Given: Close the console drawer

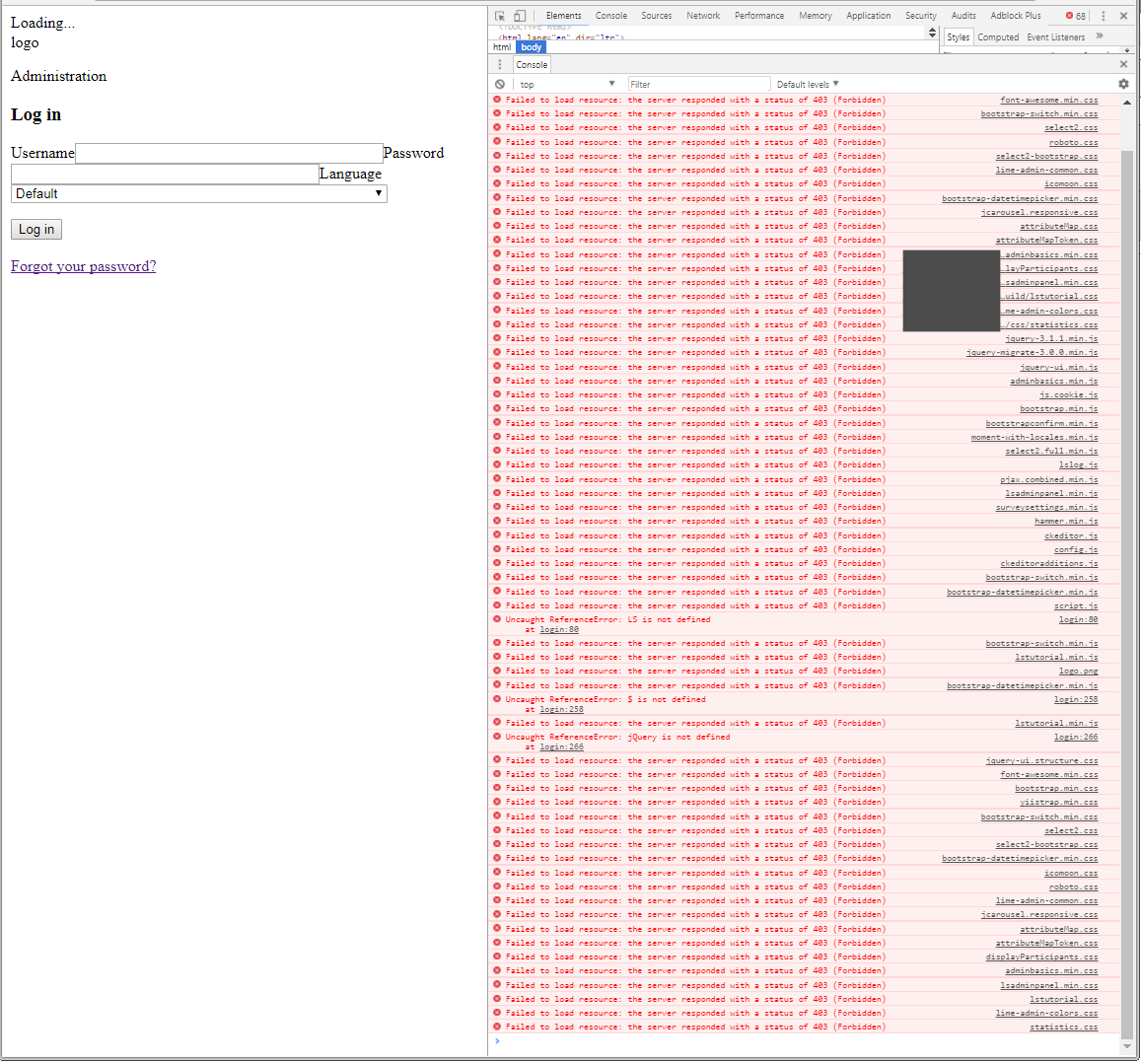Looking at the screenshot, I should point(1123,64).
